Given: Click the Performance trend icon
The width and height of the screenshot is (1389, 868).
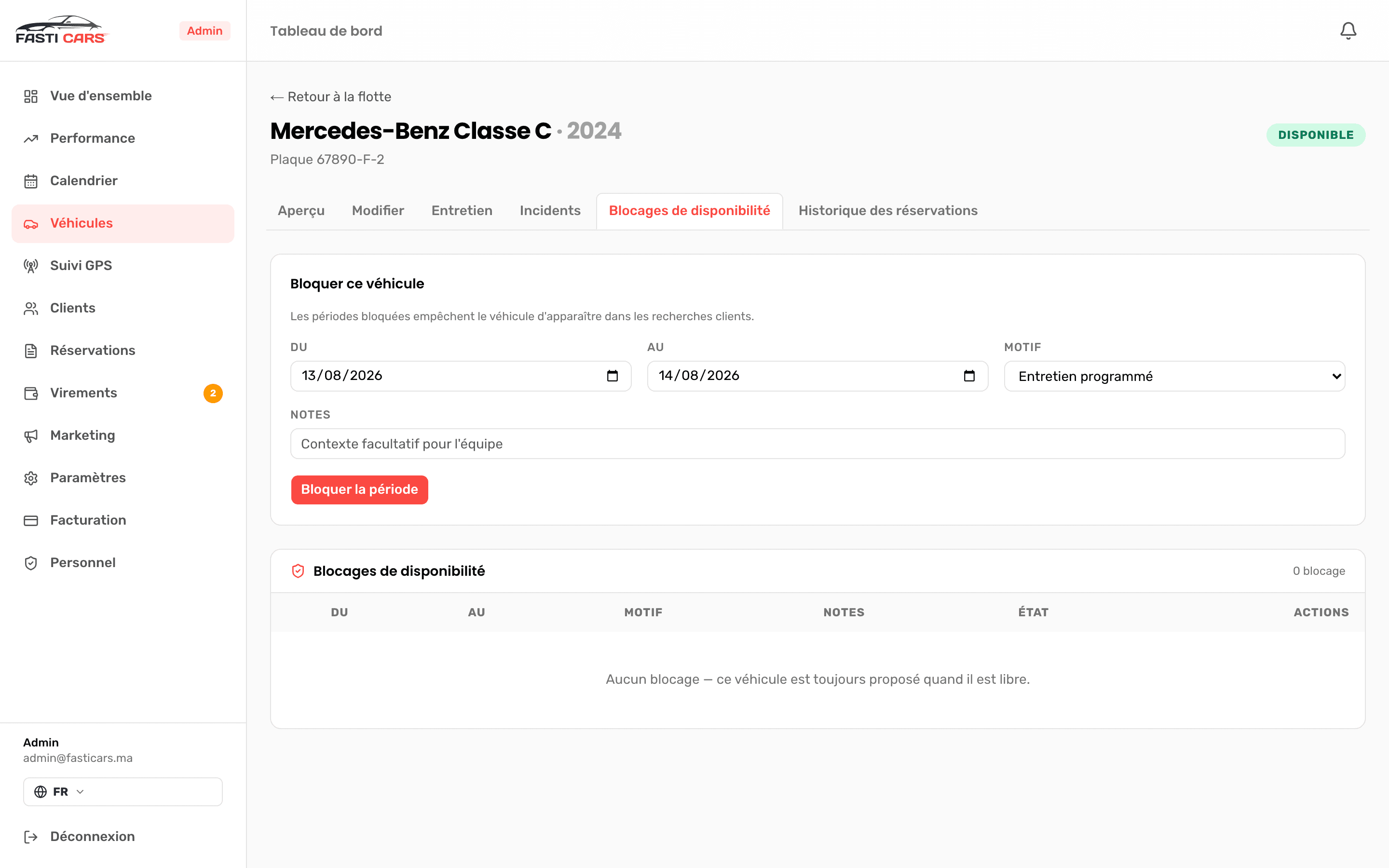Looking at the screenshot, I should tap(31, 138).
